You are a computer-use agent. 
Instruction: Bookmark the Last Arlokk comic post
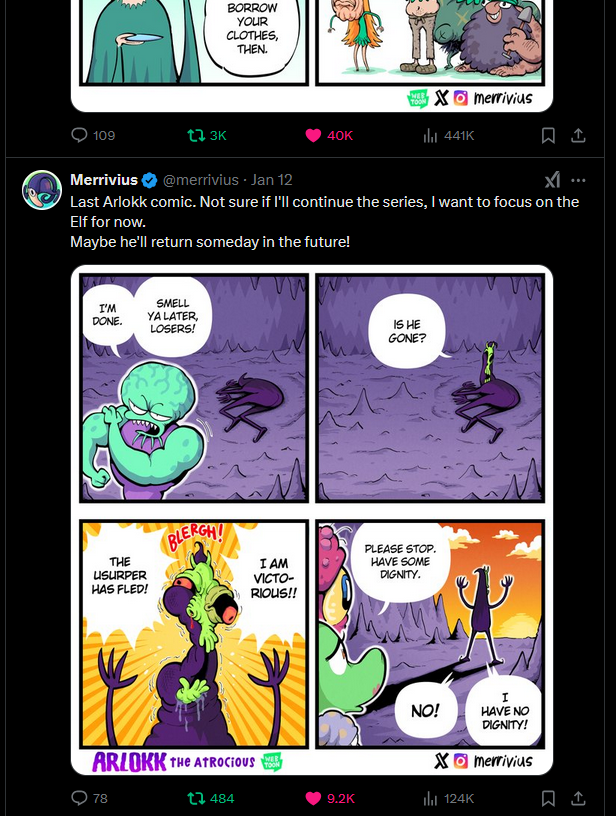click(548, 798)
